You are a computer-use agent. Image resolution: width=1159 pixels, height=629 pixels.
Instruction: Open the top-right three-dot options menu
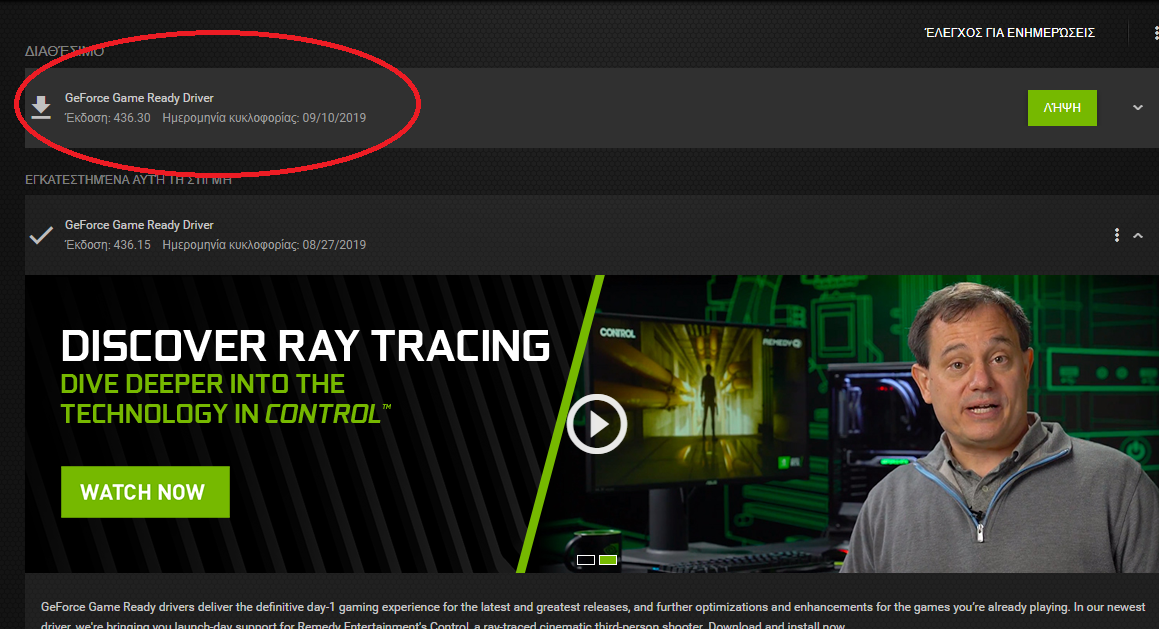pos(1155,33)
